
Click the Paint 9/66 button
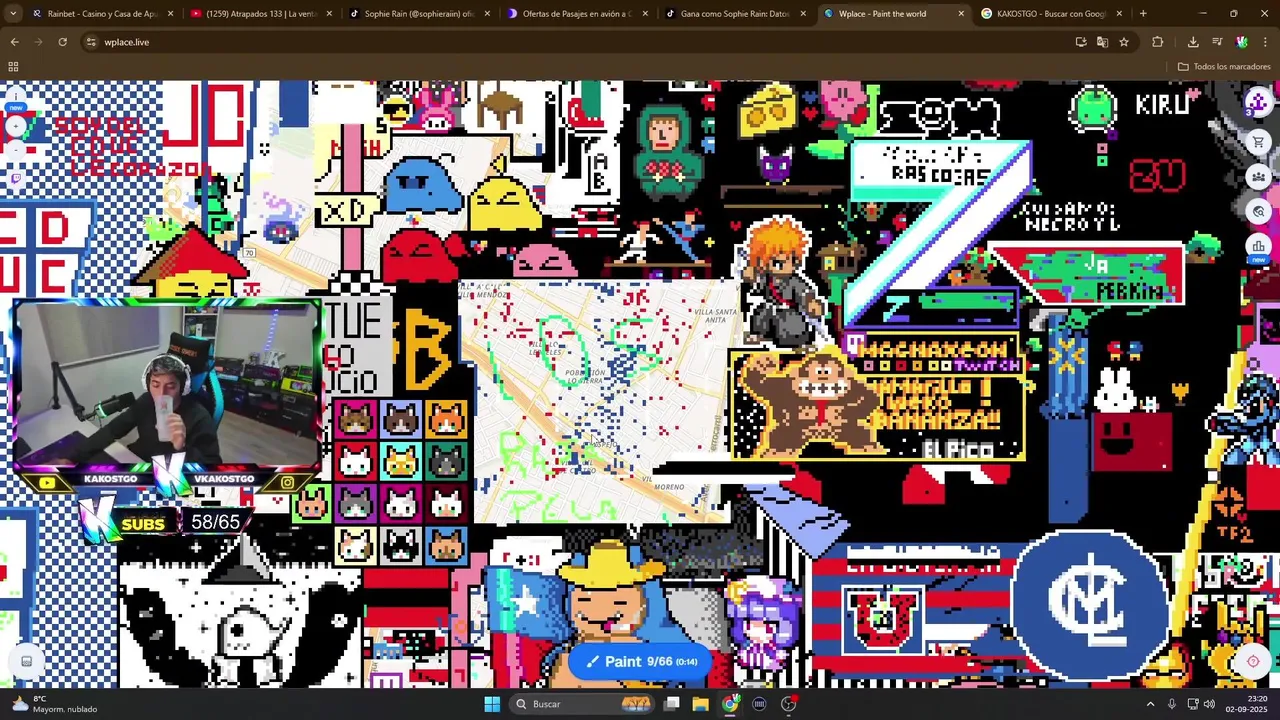(x=640, y=661)
